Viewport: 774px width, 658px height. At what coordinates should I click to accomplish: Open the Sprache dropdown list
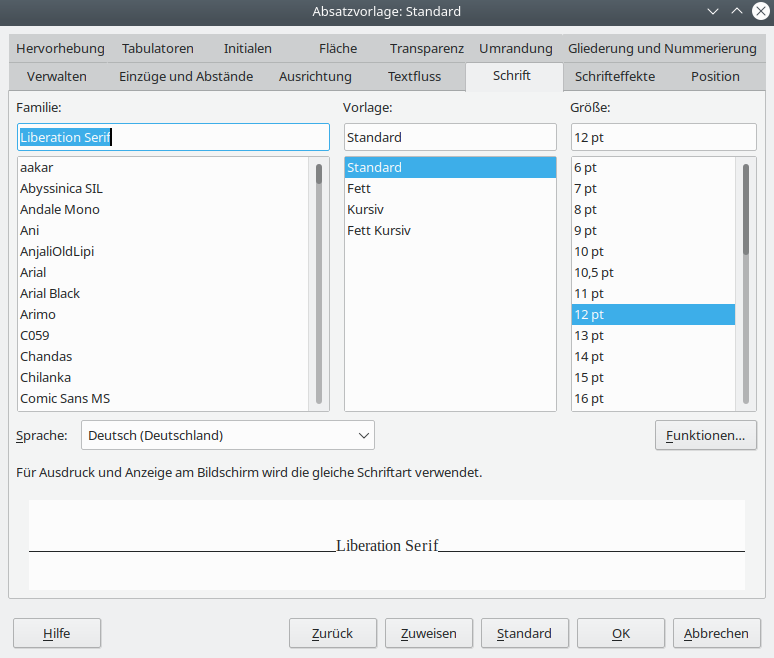click(227, 435)
